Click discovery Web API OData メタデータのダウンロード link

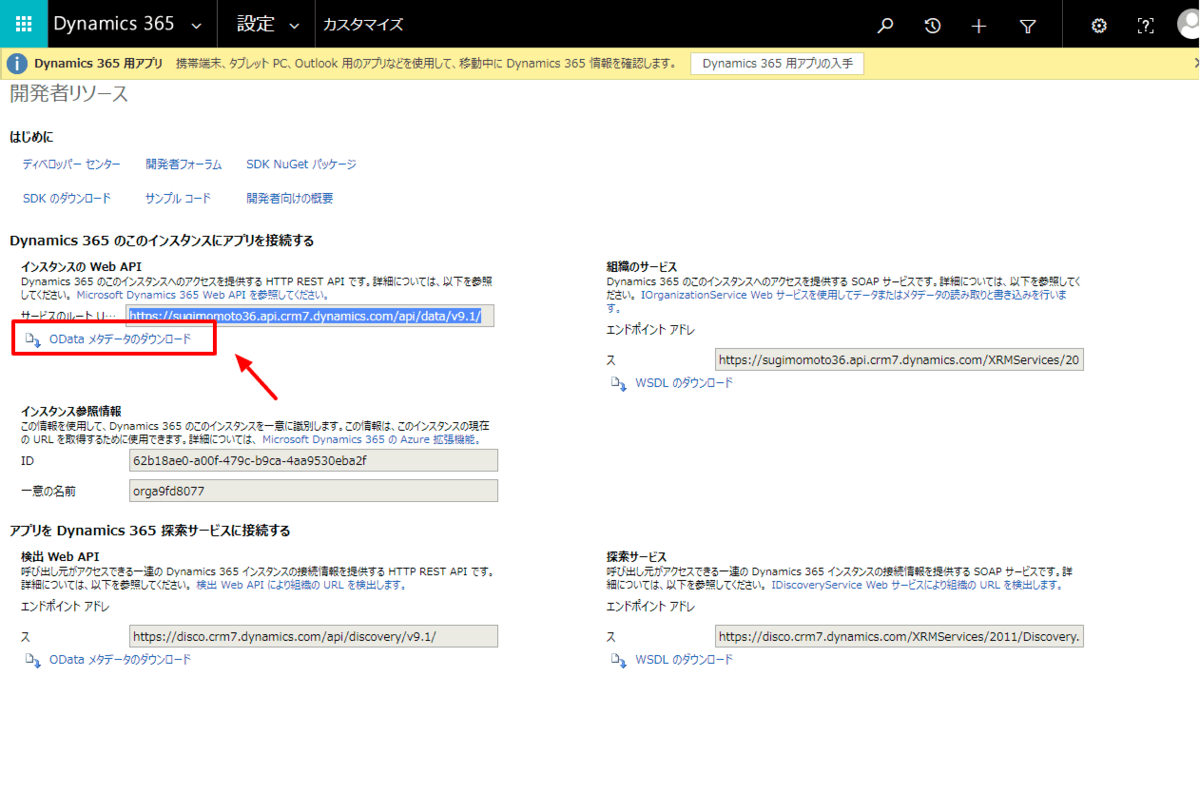(120, 660)
